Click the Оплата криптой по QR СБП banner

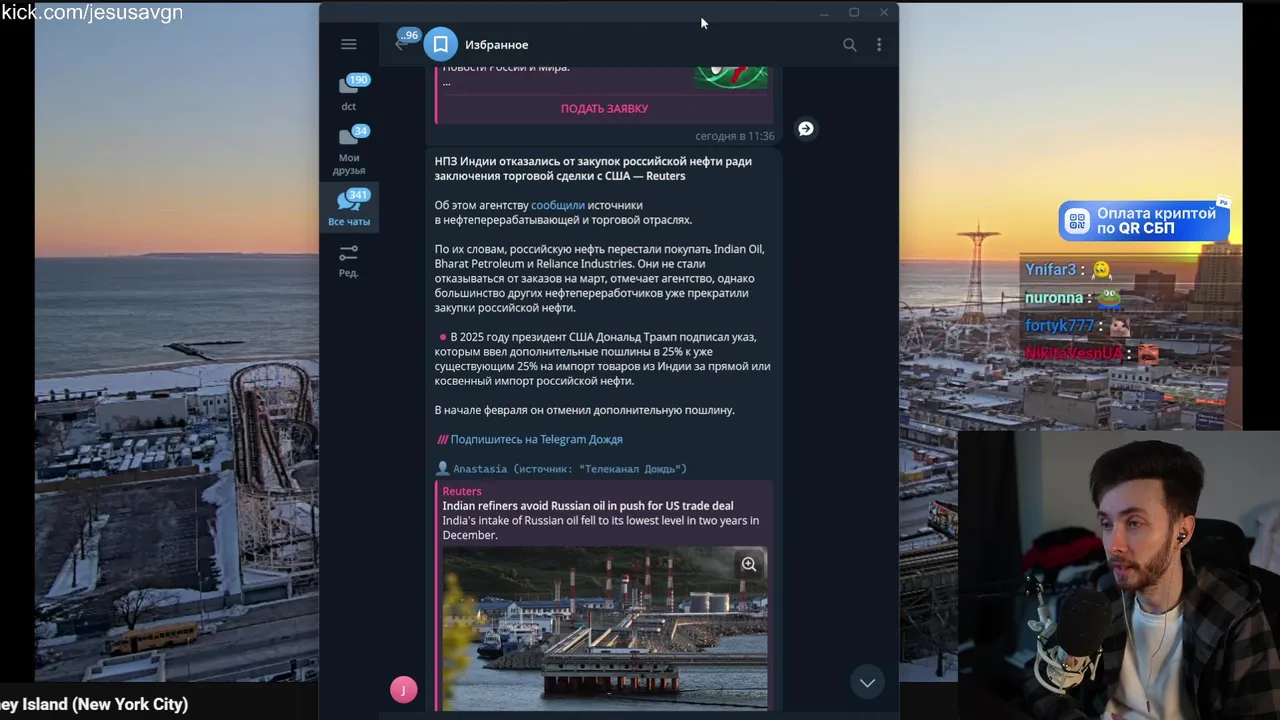tap(1144, 221)
